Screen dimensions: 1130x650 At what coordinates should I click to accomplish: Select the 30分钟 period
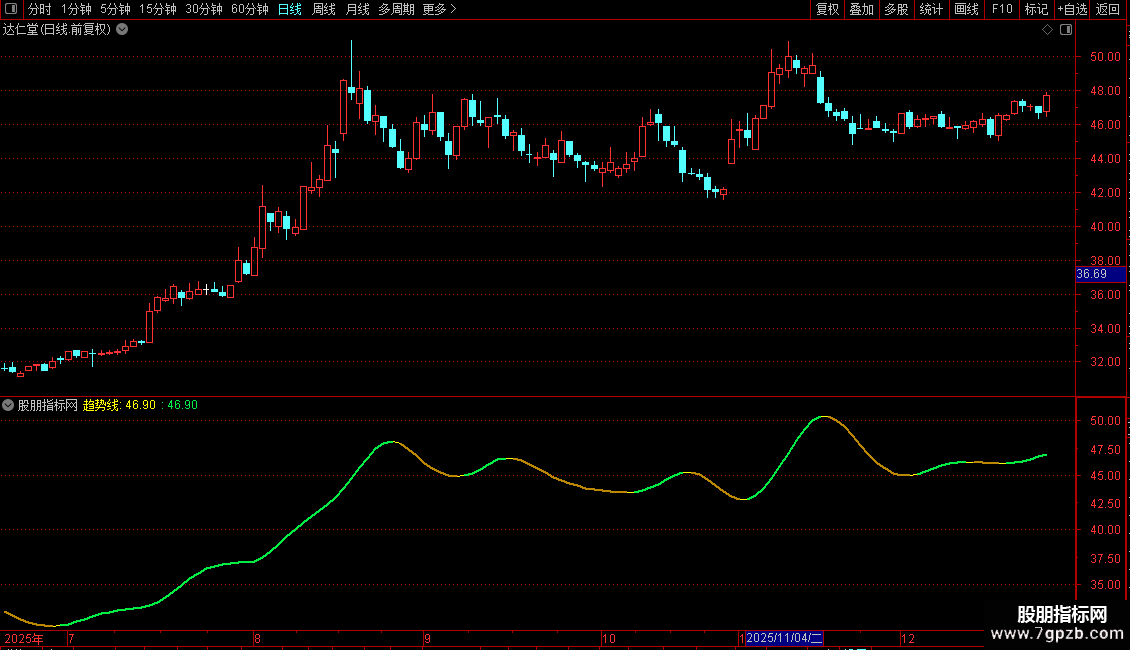point(204,9)
